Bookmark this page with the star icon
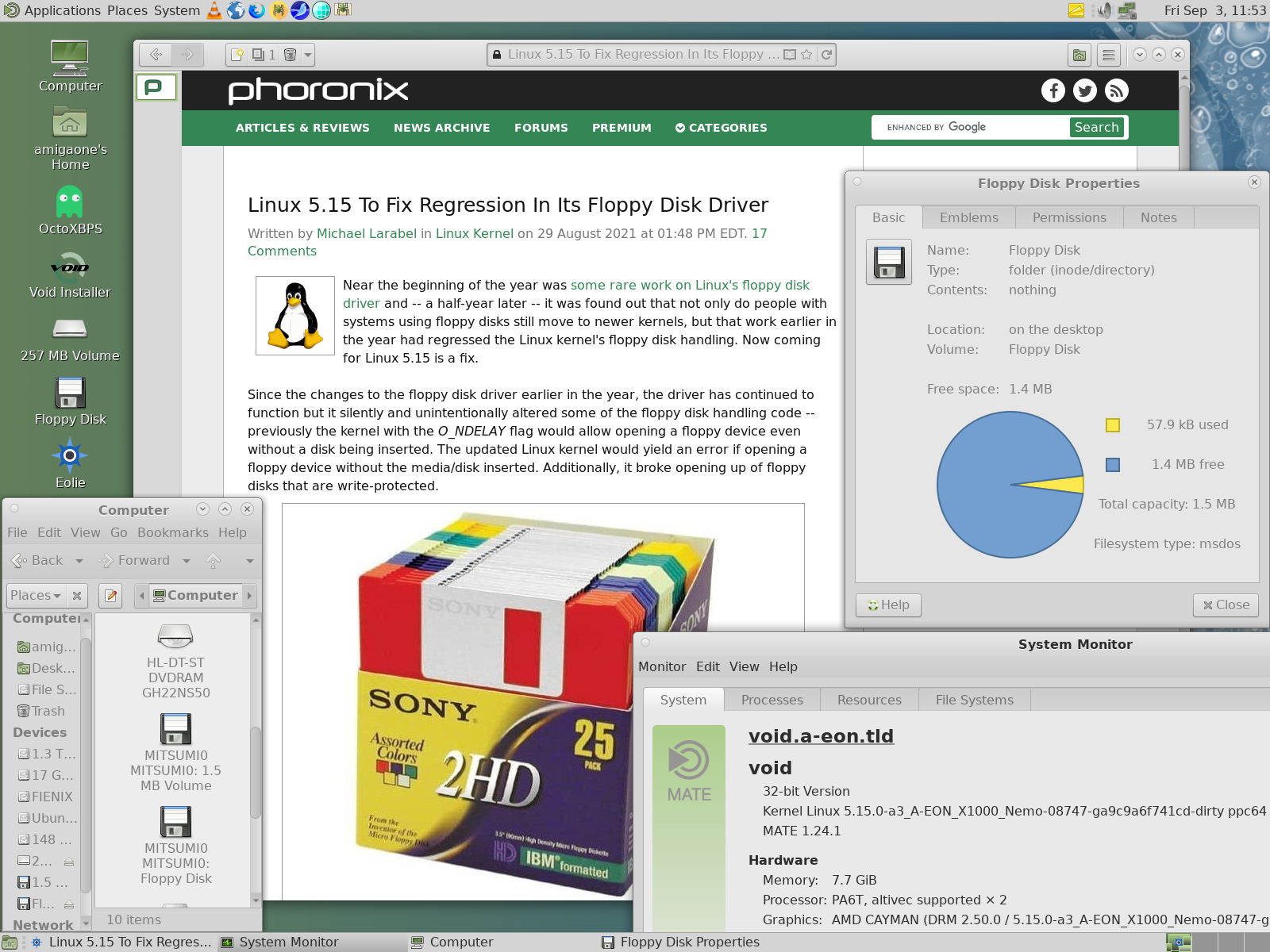Screen dimensions: 1270x952 806,55
